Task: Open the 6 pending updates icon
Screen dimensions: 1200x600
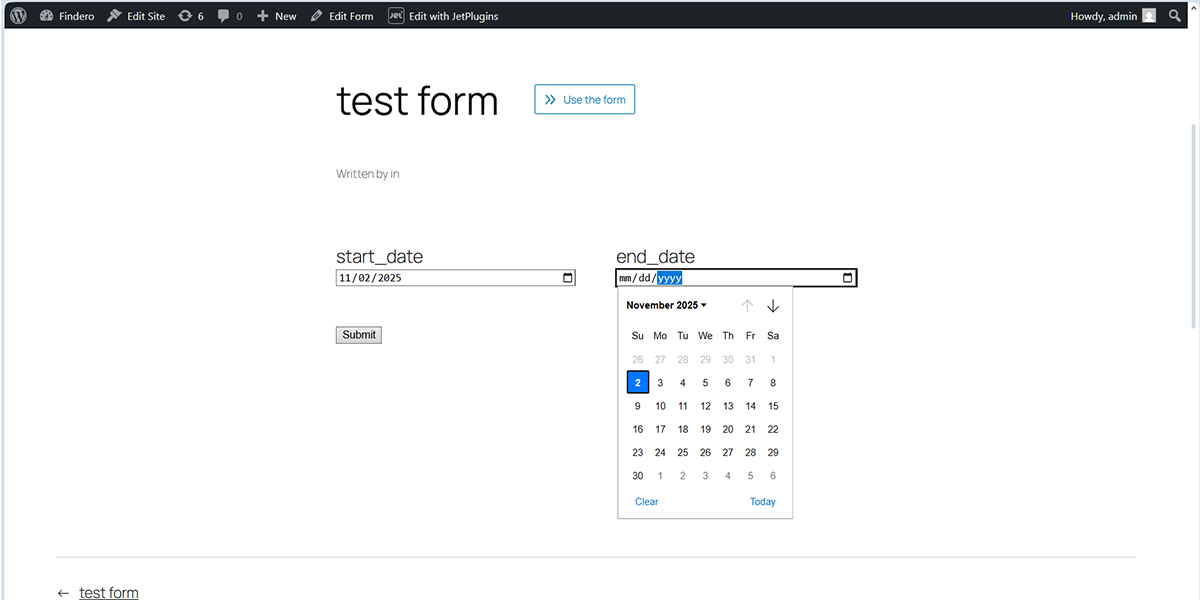Action: pyautogui.click(x=191, y=16)
